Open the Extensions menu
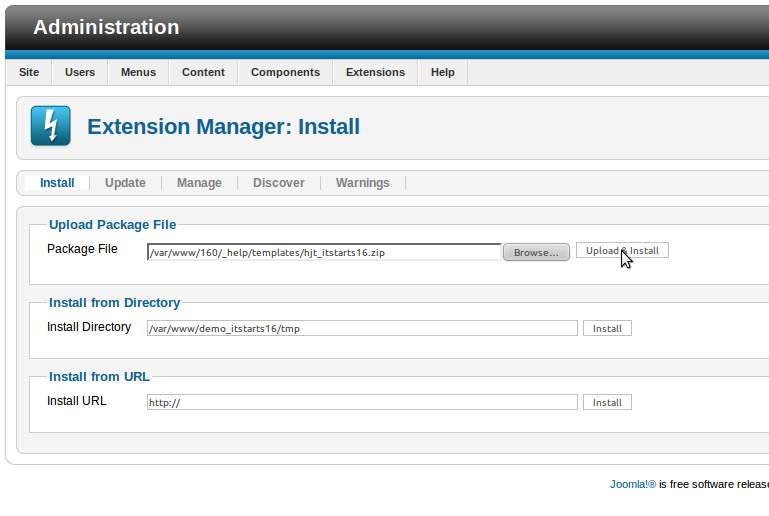 375,72
